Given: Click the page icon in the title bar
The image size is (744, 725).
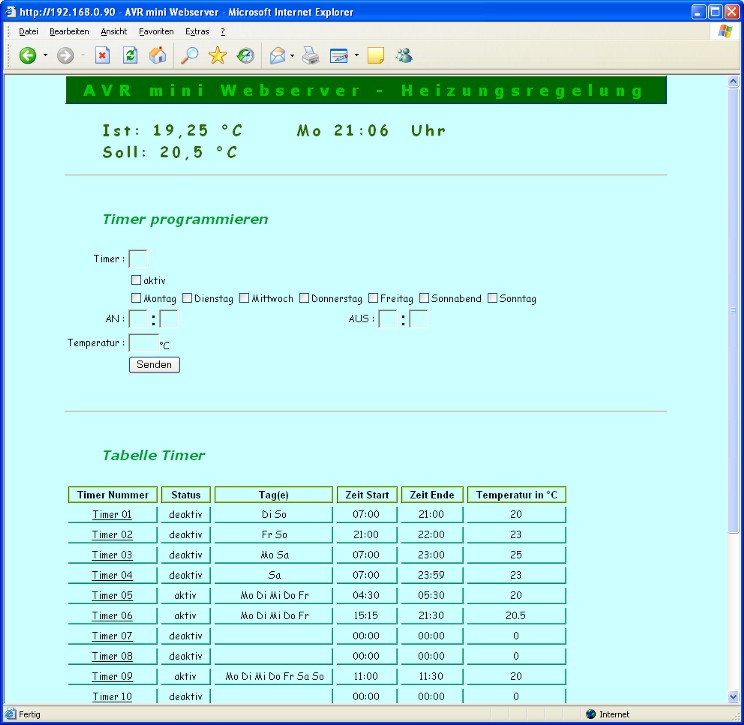Looking at the screenshot, I should (x=10, y=11).
